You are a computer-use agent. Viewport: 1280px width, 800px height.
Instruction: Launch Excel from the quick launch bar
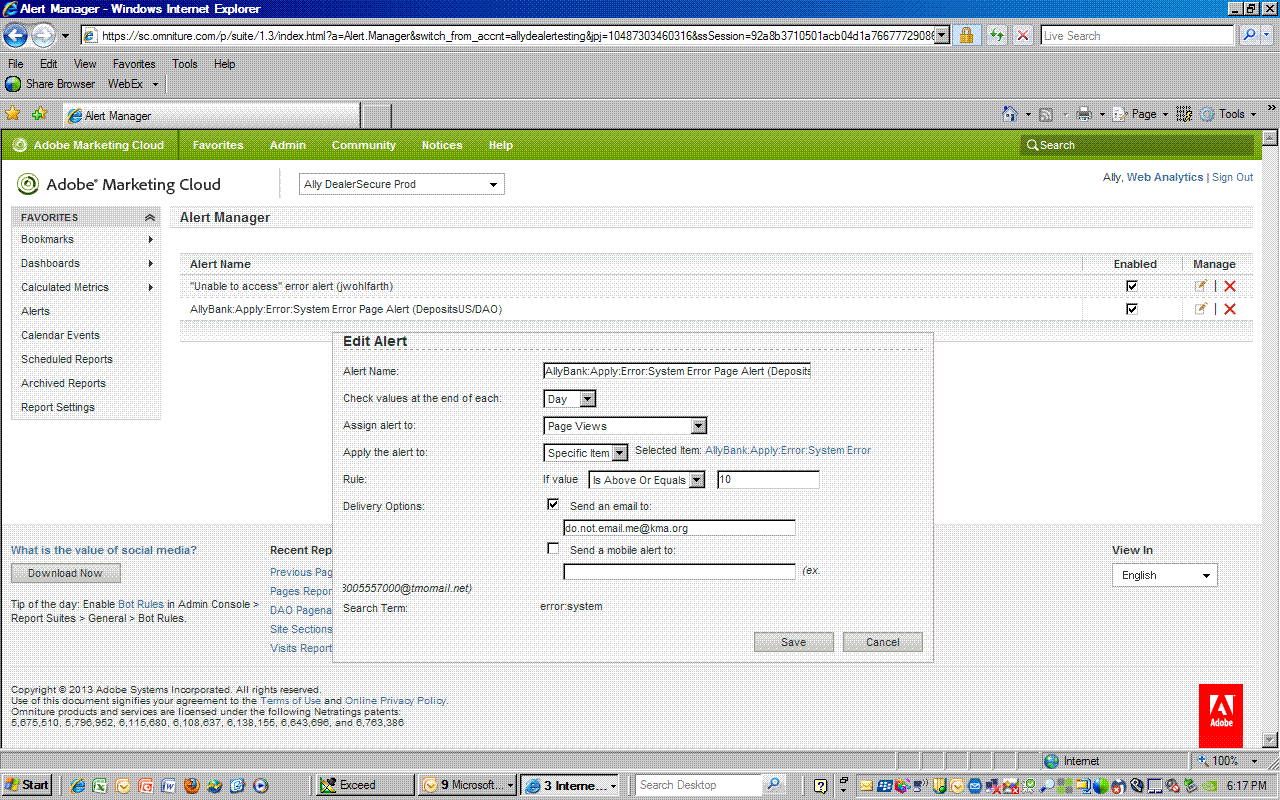click(100, 786)
